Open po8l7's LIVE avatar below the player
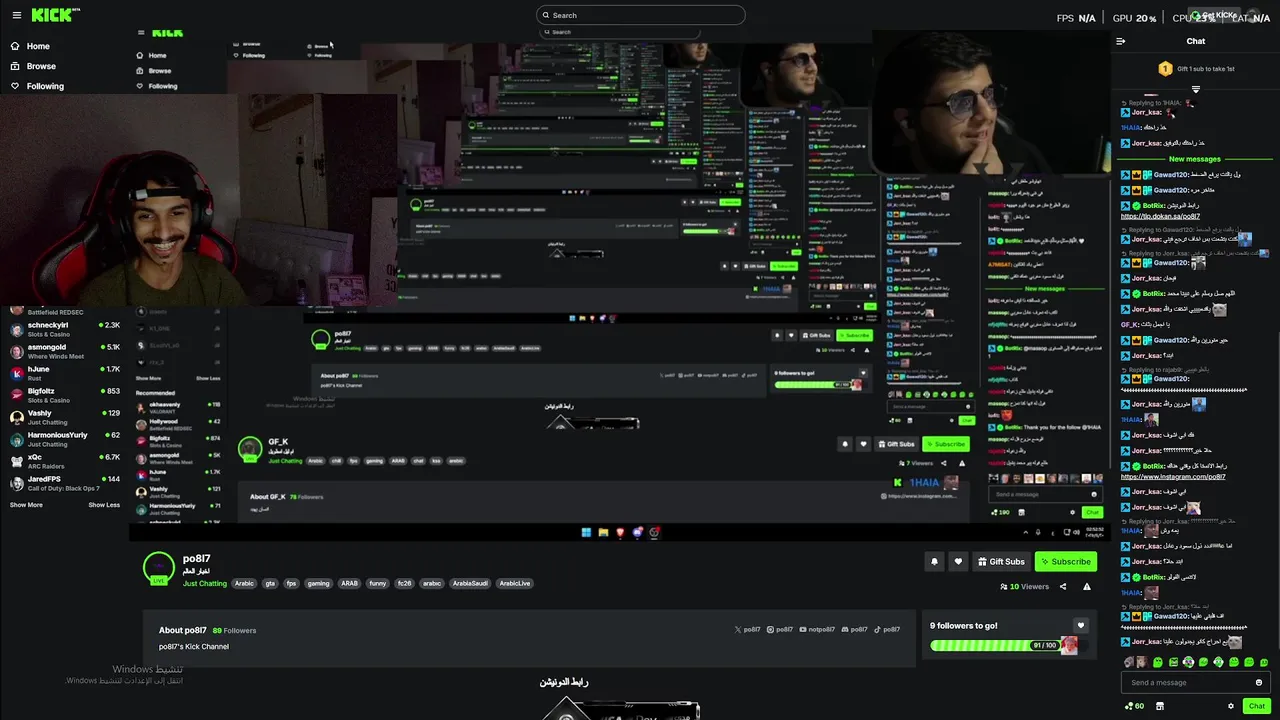This screenshot has height=720, width=1280. [159, 568]
